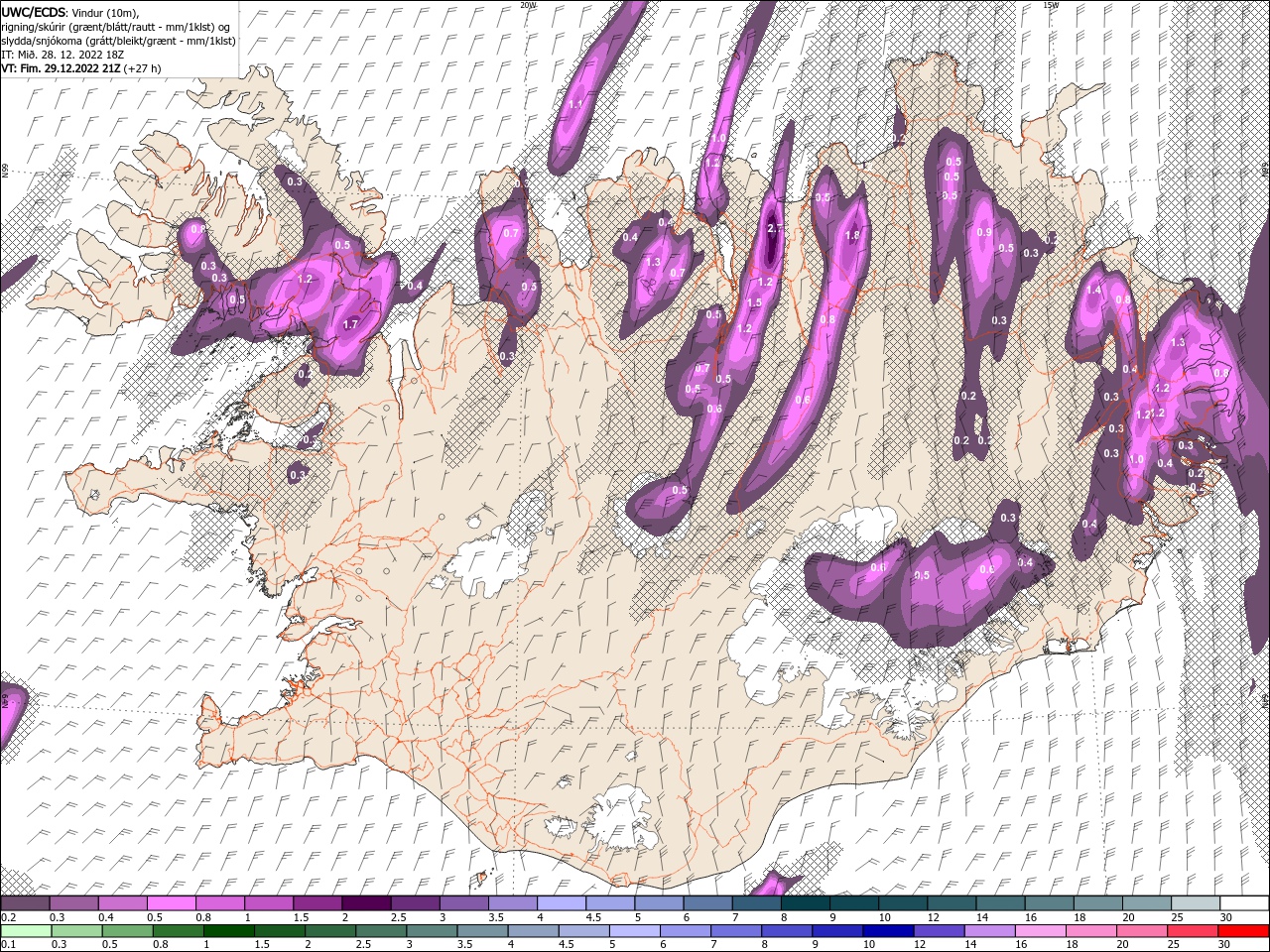Select the 0.9 snowfall value on the map
1270x952 pixels.
(x=984, y=232)
